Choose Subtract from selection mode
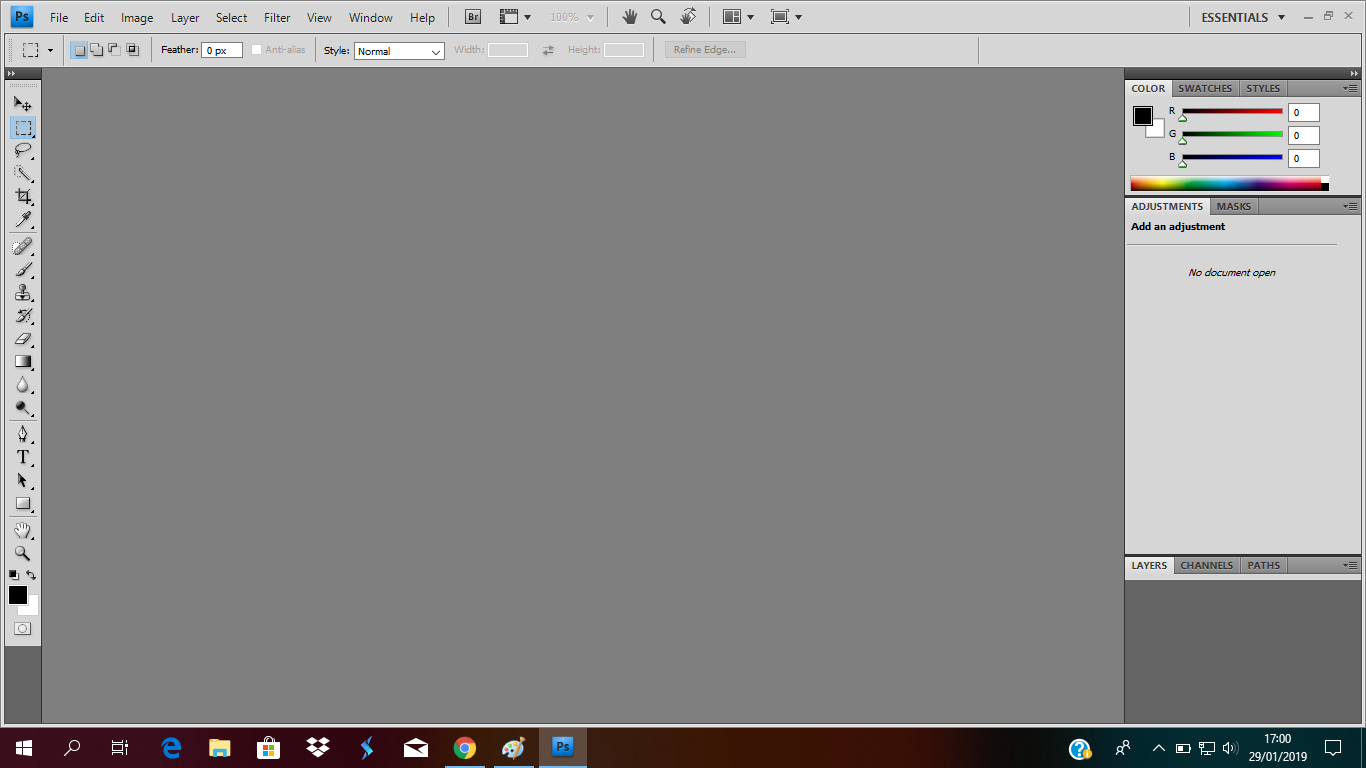 pyautogui.click(x=114, y=50)
